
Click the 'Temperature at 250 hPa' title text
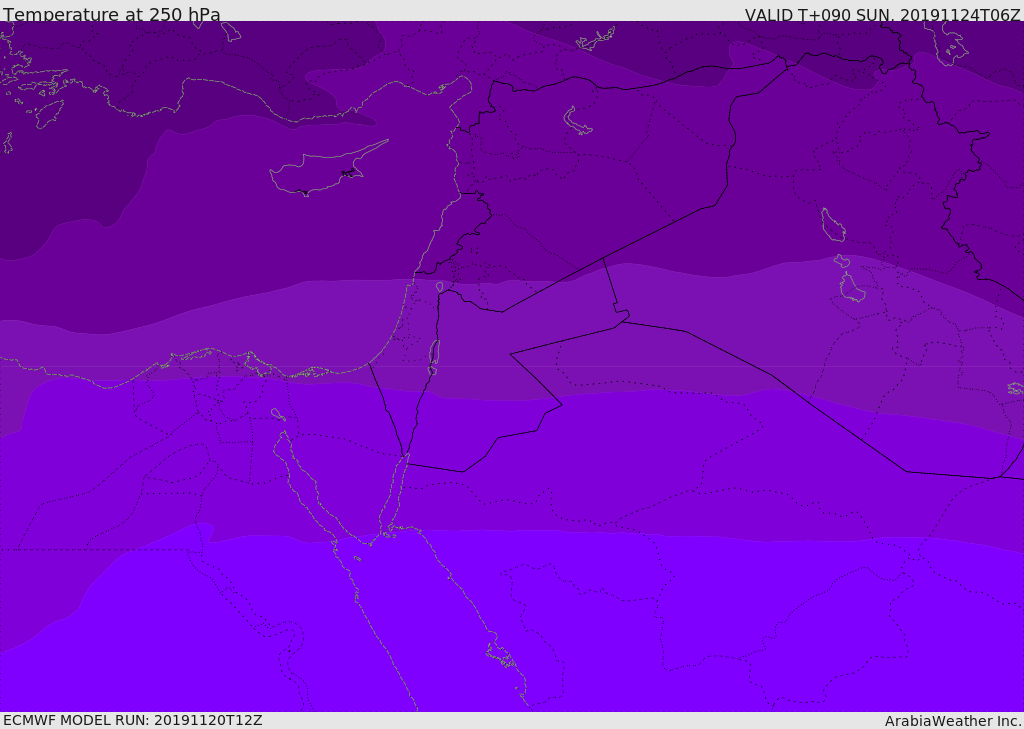[x=112, y=14]
